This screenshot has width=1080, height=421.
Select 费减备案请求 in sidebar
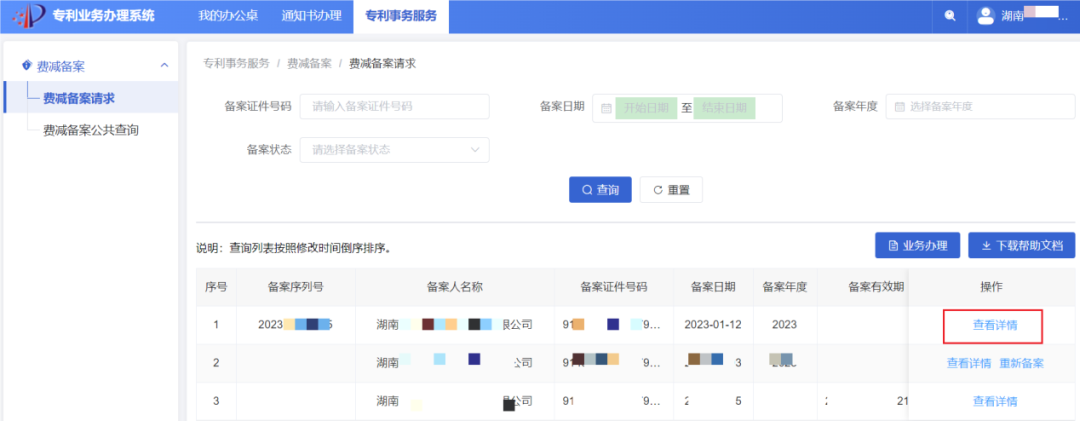click(x=78, y=98)
